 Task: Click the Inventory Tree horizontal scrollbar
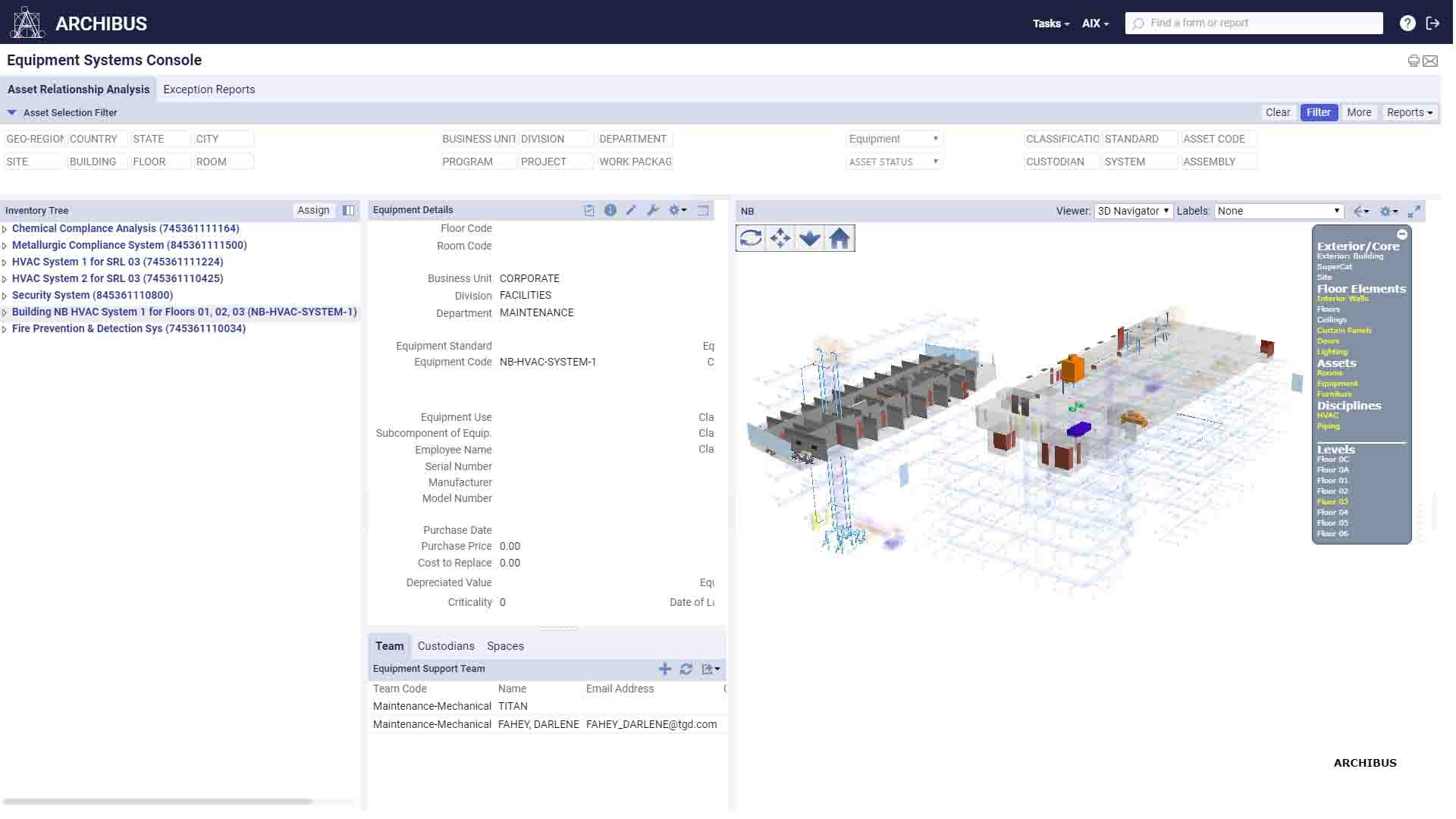(158, 801)
